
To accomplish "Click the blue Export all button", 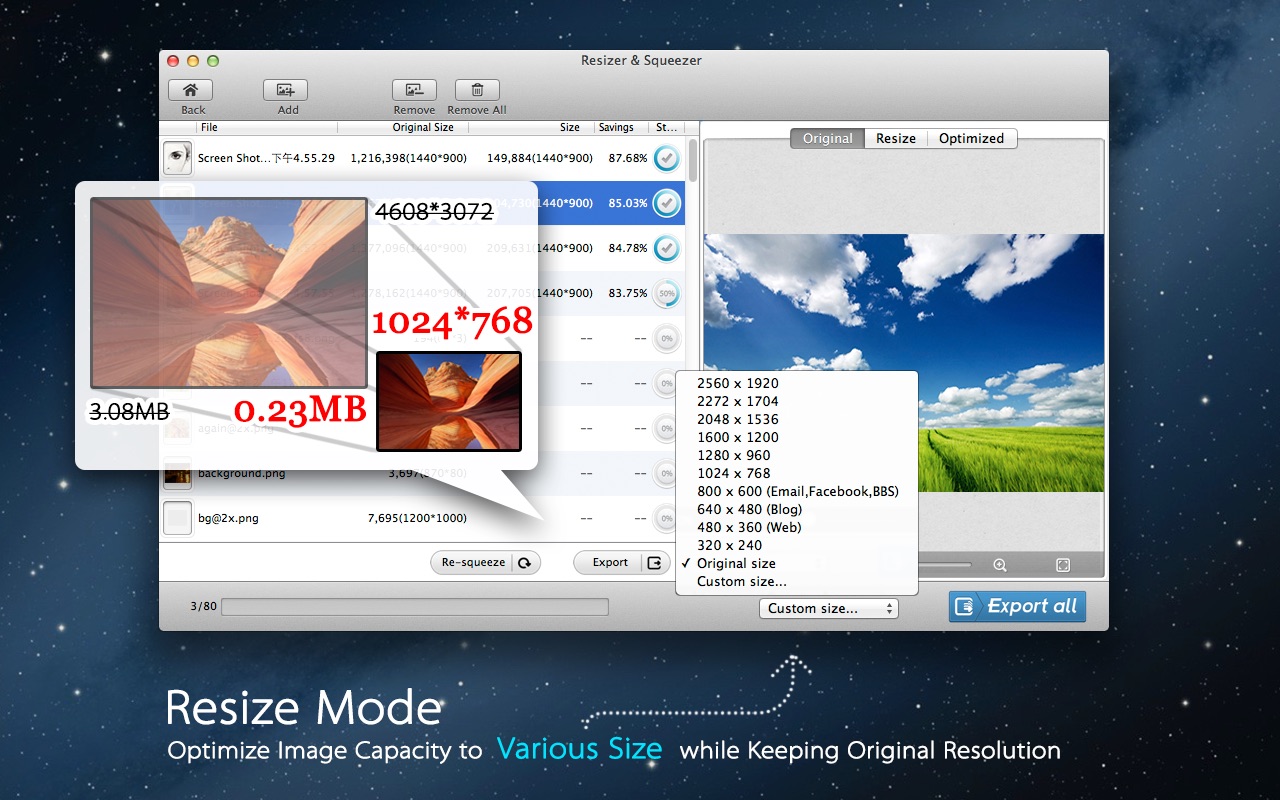I will point(1017,606).
